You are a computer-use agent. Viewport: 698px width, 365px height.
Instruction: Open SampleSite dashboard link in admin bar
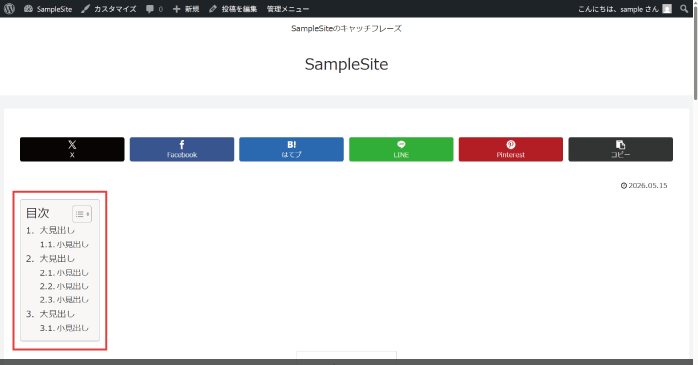48,9
